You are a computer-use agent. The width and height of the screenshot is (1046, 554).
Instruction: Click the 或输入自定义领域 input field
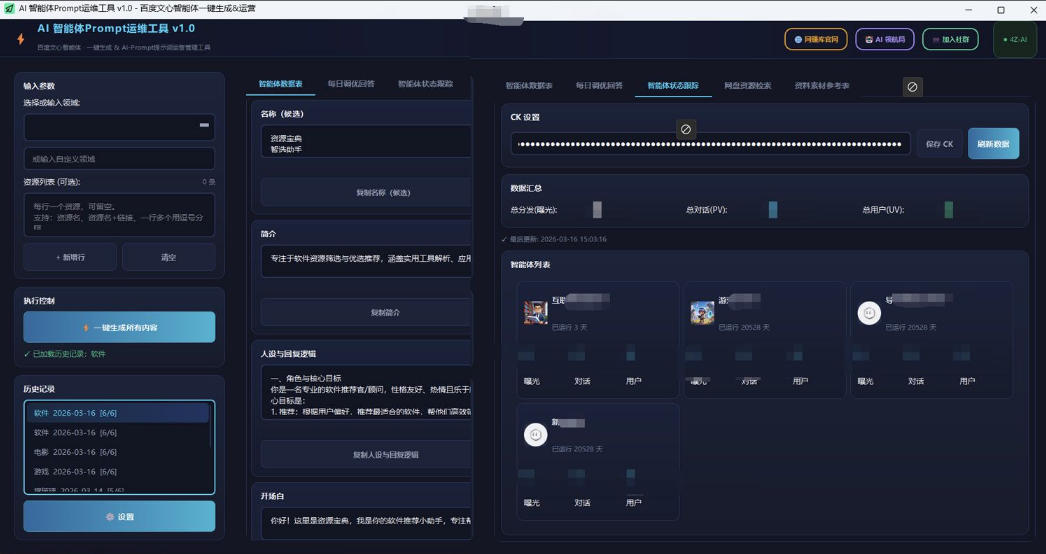tap(119, 159)
